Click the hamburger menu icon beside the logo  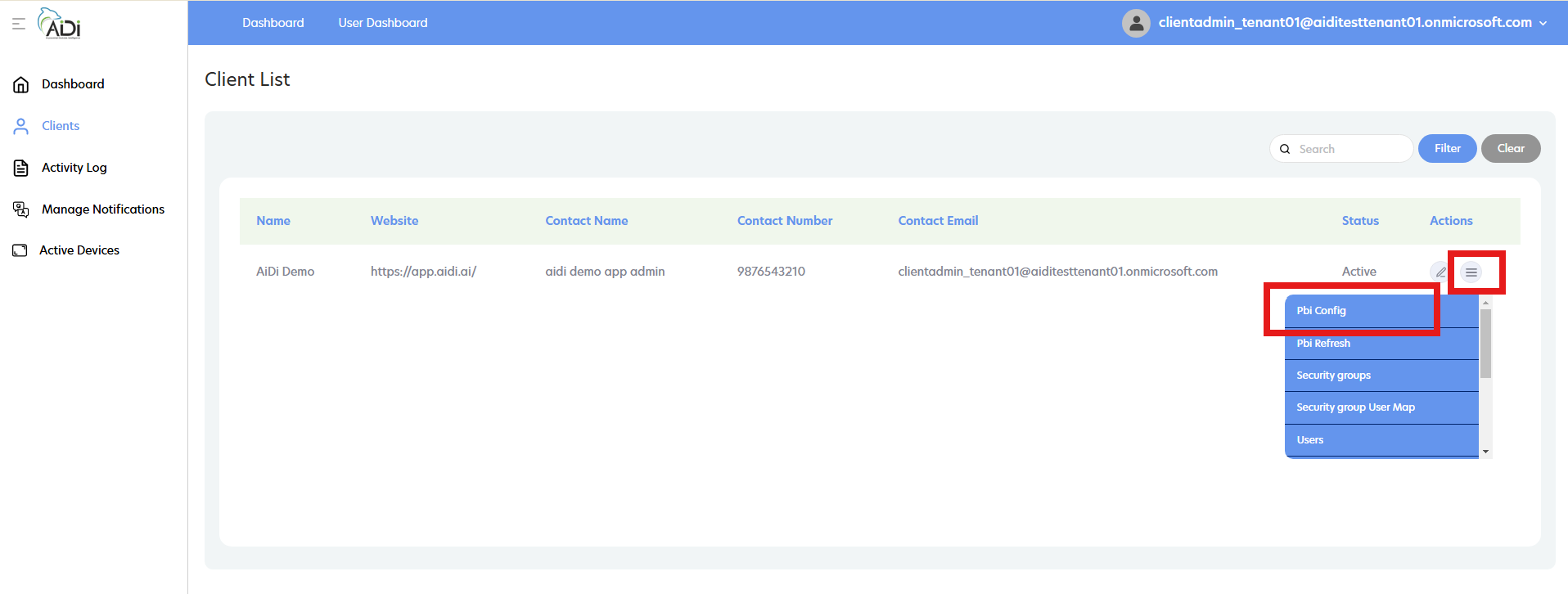pyautogui.click(x=19, y=24)
